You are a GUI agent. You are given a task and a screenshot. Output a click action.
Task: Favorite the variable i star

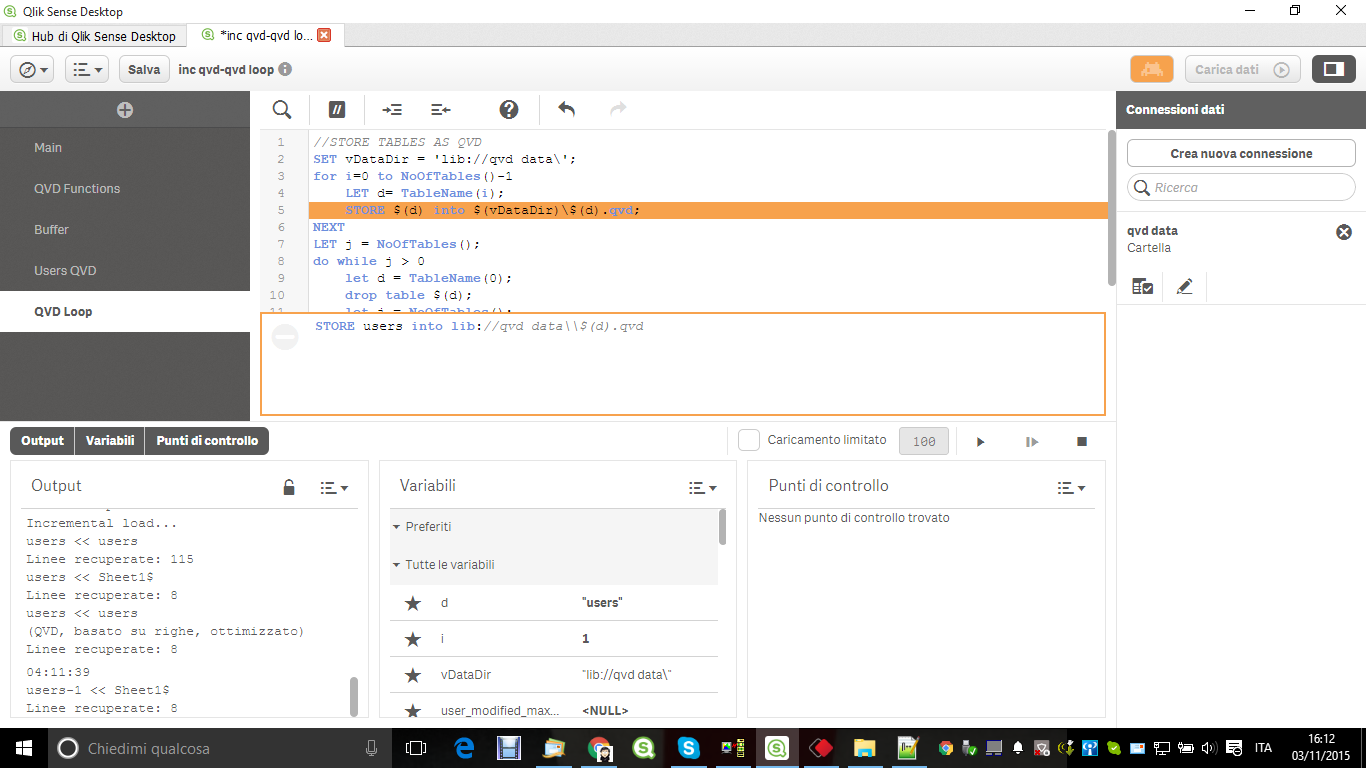(412, 639)
